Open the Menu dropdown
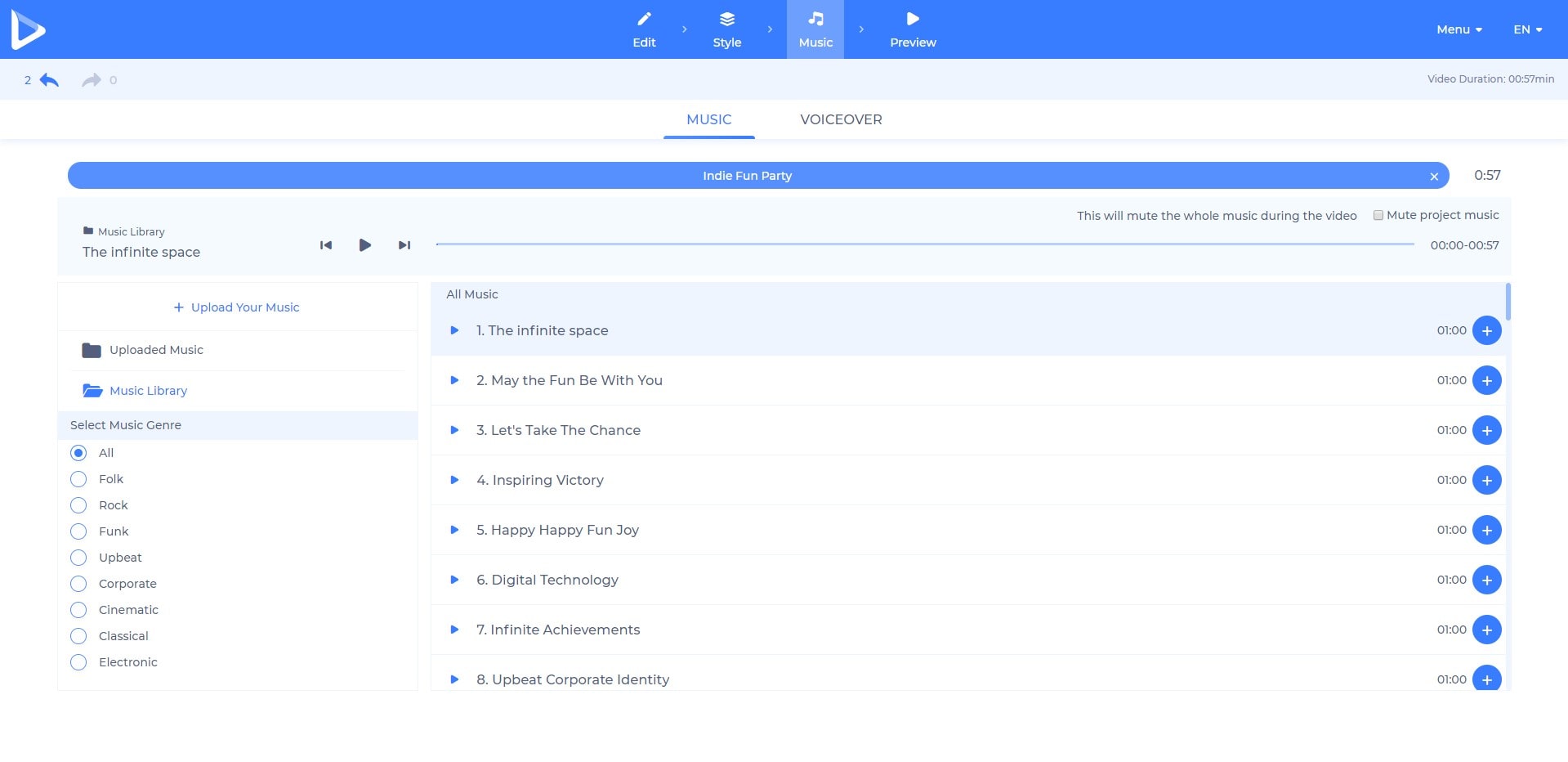The height and width of the screenshot is (762, 1568). [1459, 29]
